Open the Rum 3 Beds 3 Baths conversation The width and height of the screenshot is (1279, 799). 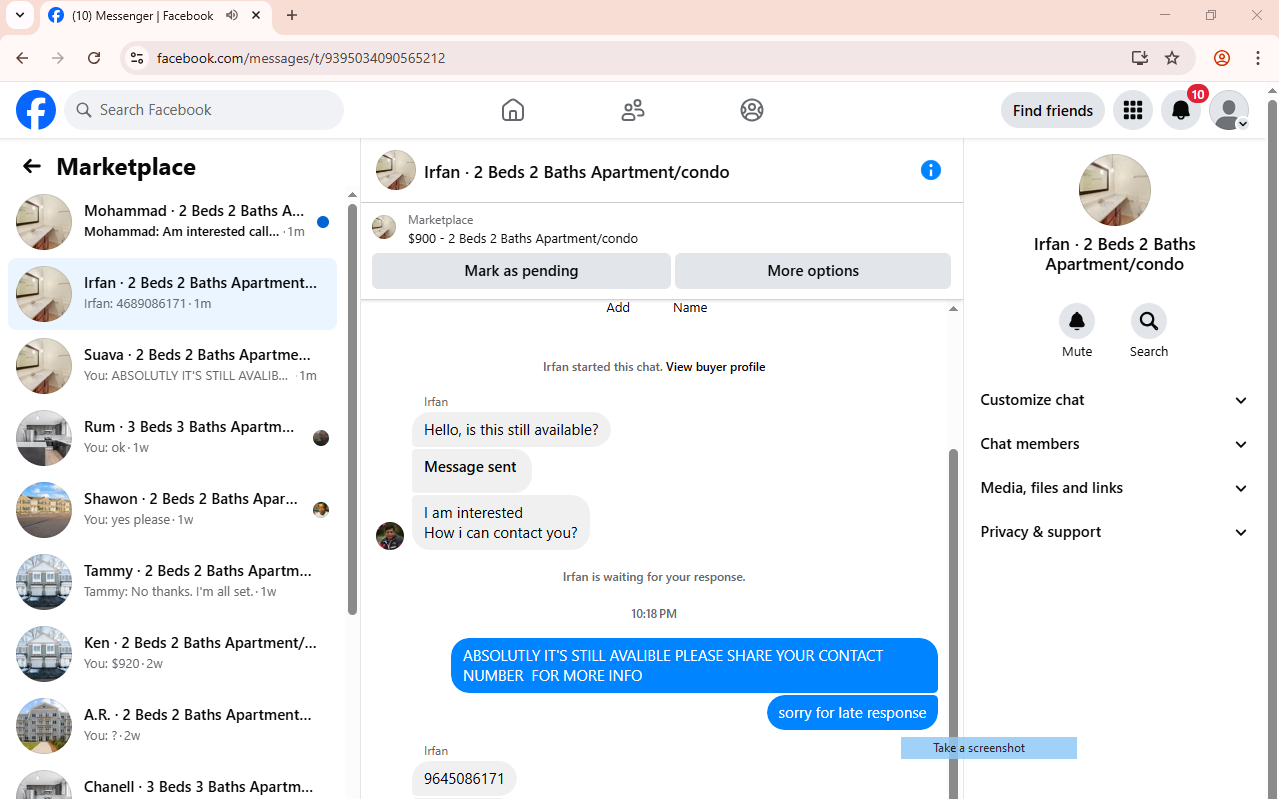click(172, 438)
